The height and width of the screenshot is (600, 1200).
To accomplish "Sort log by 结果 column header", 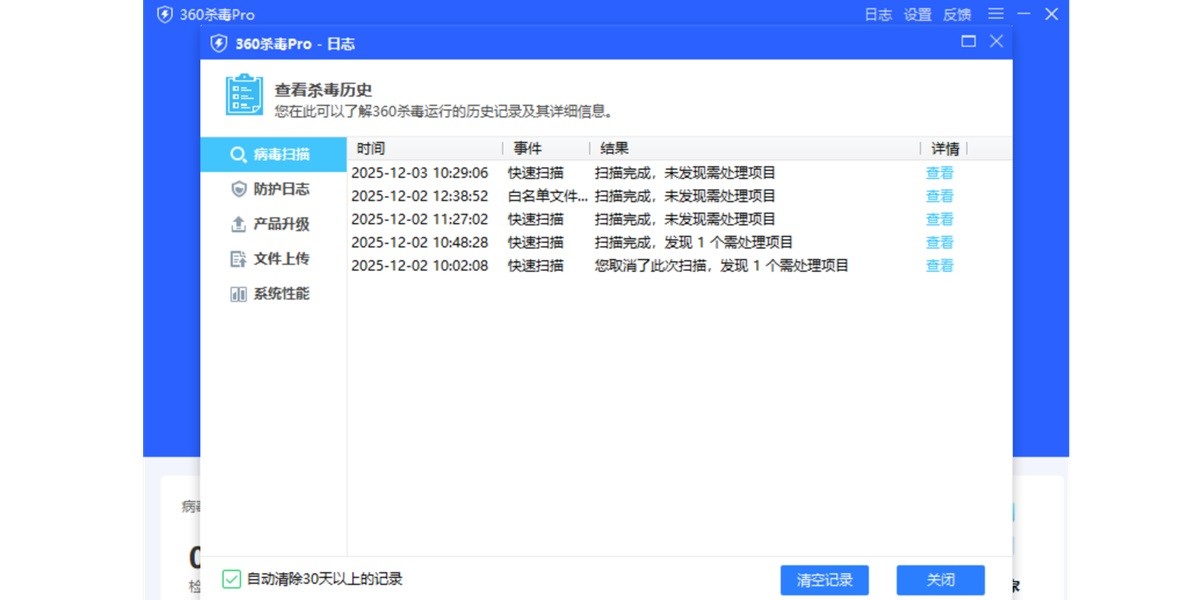I will pyautogui.click(x=614, y=149).
